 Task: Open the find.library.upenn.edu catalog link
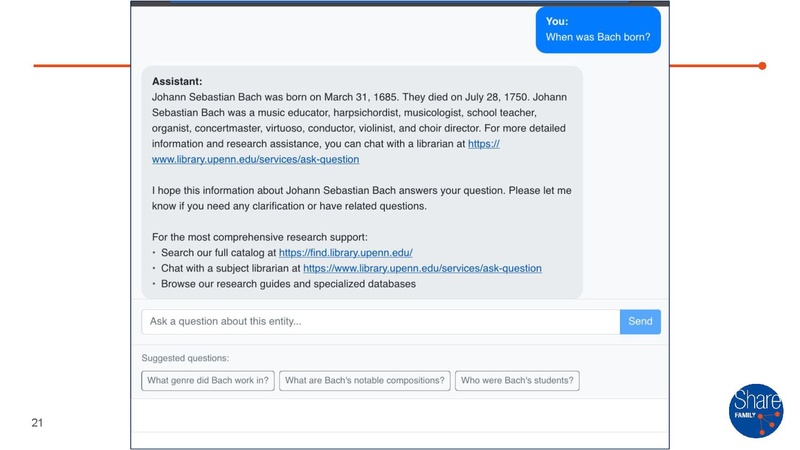click(x=345, y=253)
